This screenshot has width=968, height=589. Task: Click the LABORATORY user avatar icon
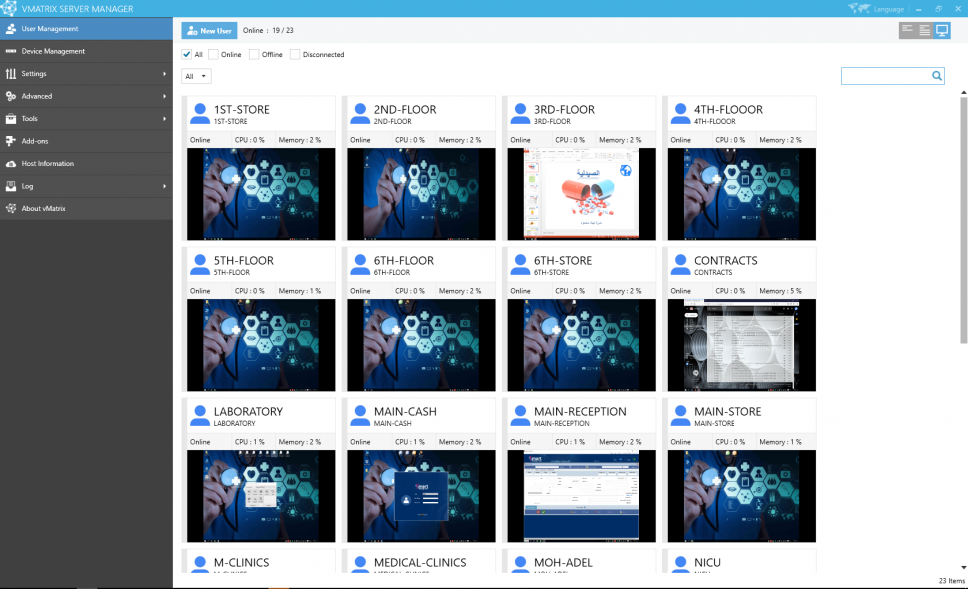pos(199,414)
